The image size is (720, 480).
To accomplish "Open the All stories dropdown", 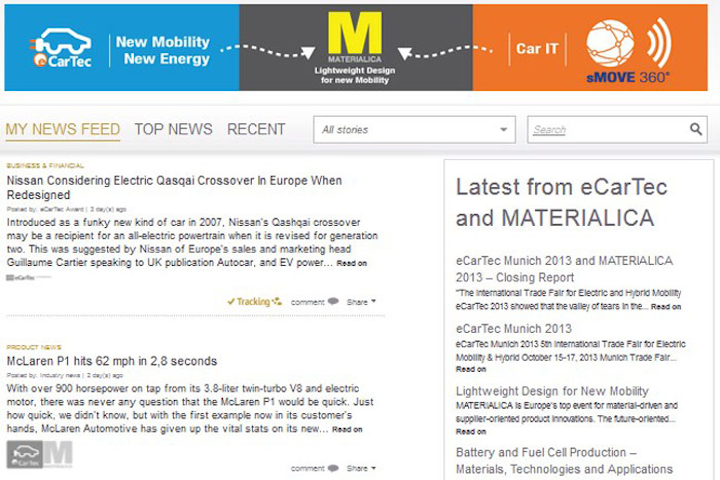I will tap(414, 129).
